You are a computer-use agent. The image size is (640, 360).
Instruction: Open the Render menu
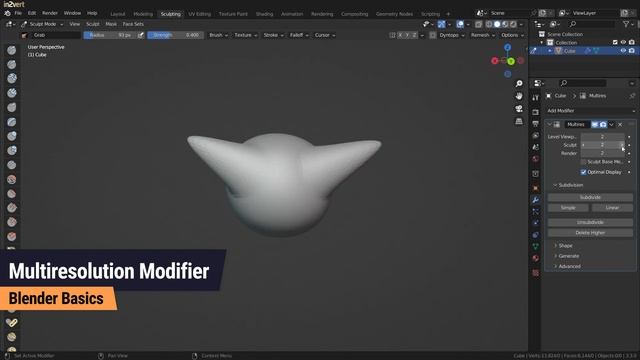pyautogui.click(x=50, y=13)
